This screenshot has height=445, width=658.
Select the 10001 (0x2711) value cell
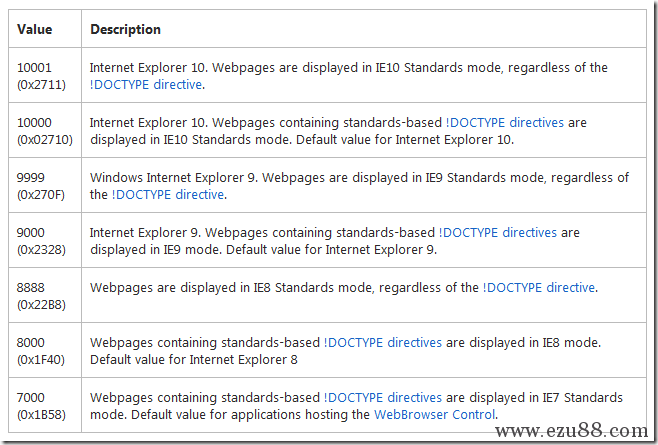pyautogui.click(x=45, y=75)
